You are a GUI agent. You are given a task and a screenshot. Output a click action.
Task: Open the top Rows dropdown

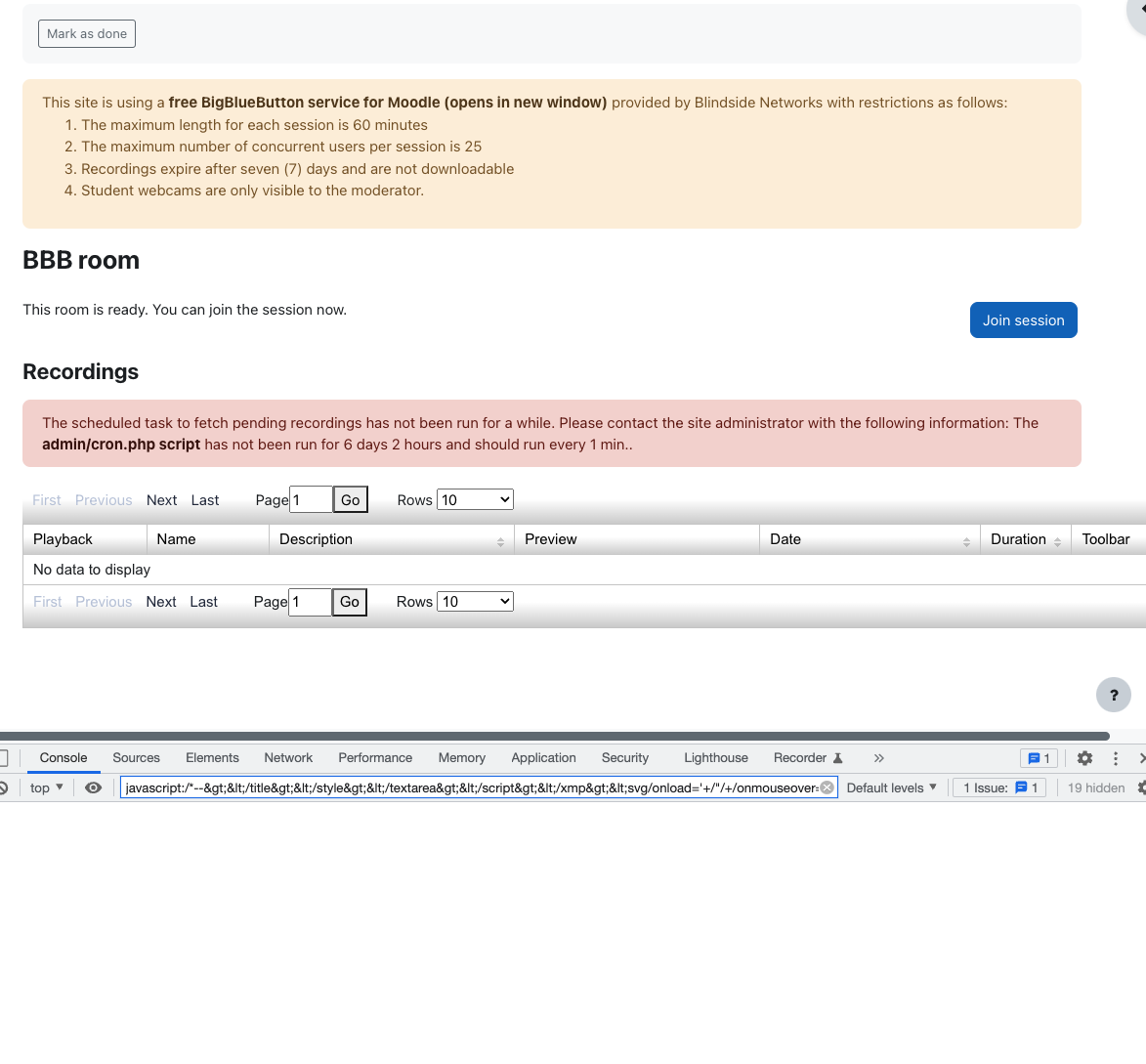coord(475,500)
